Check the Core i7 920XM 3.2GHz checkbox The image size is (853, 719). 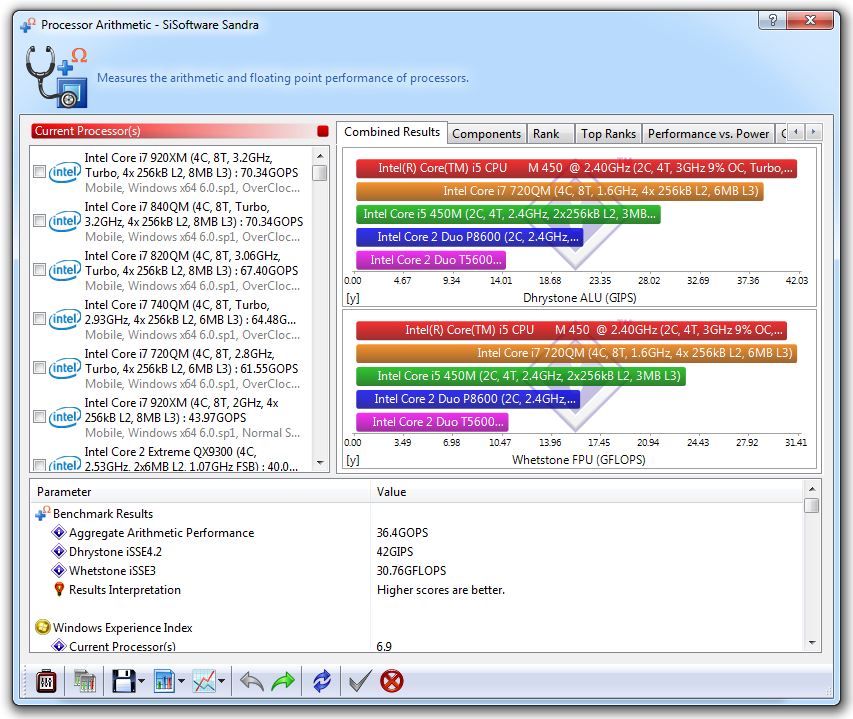tap(39, 172)
